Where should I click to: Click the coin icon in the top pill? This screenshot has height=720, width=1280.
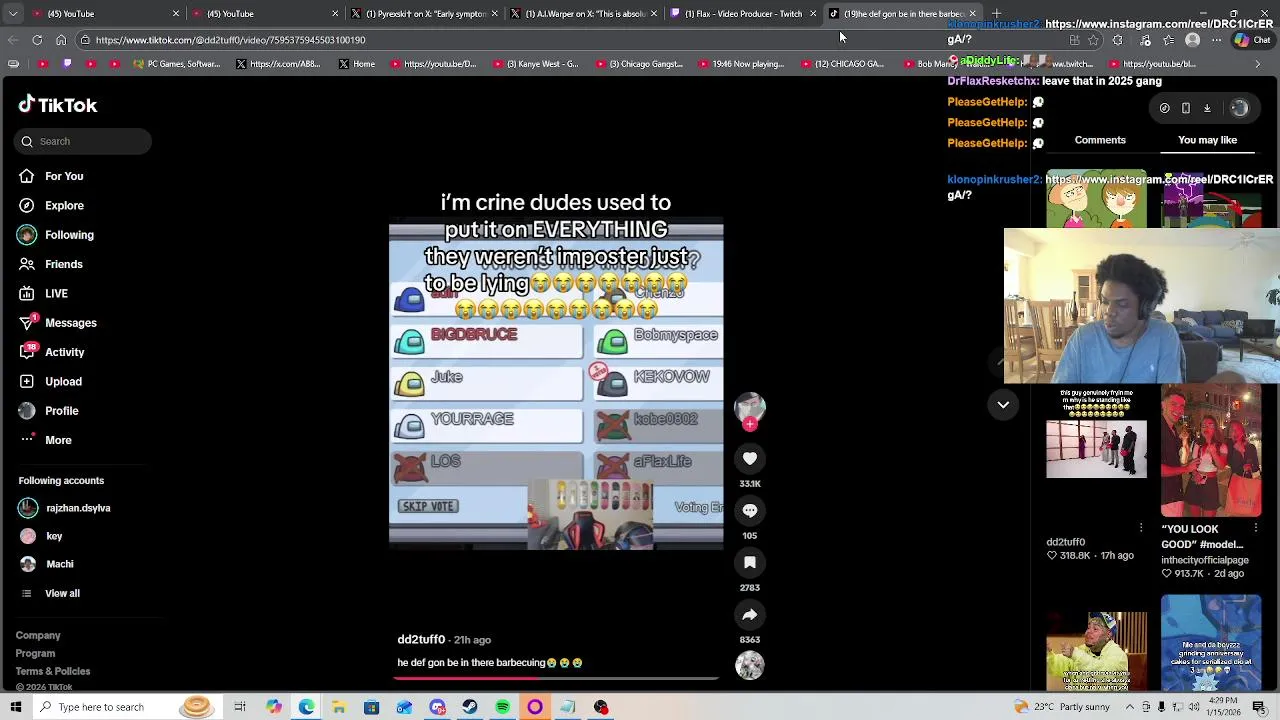click(x=1164, y=108)
